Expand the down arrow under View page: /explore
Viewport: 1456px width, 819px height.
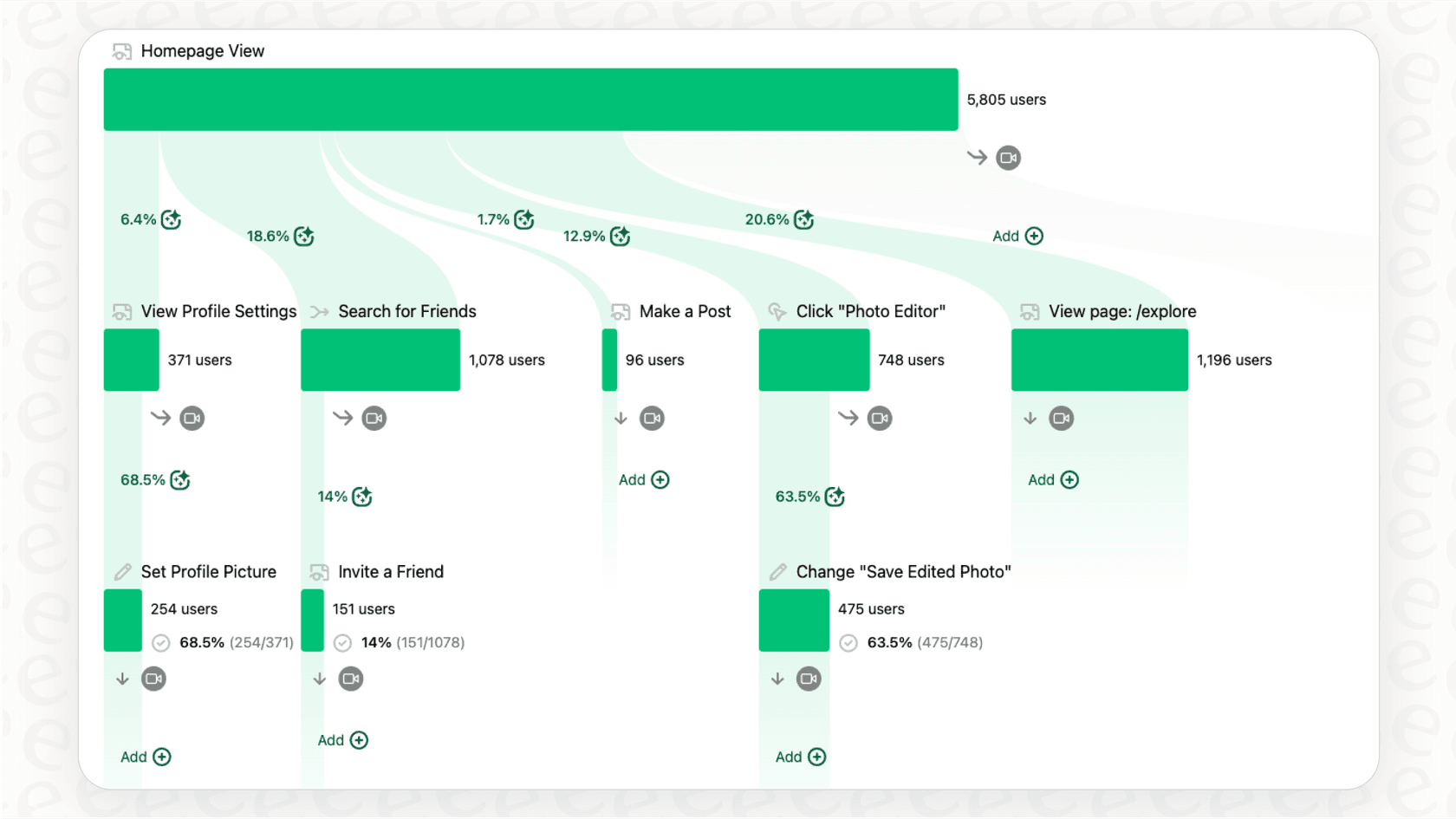(1030, 418)
